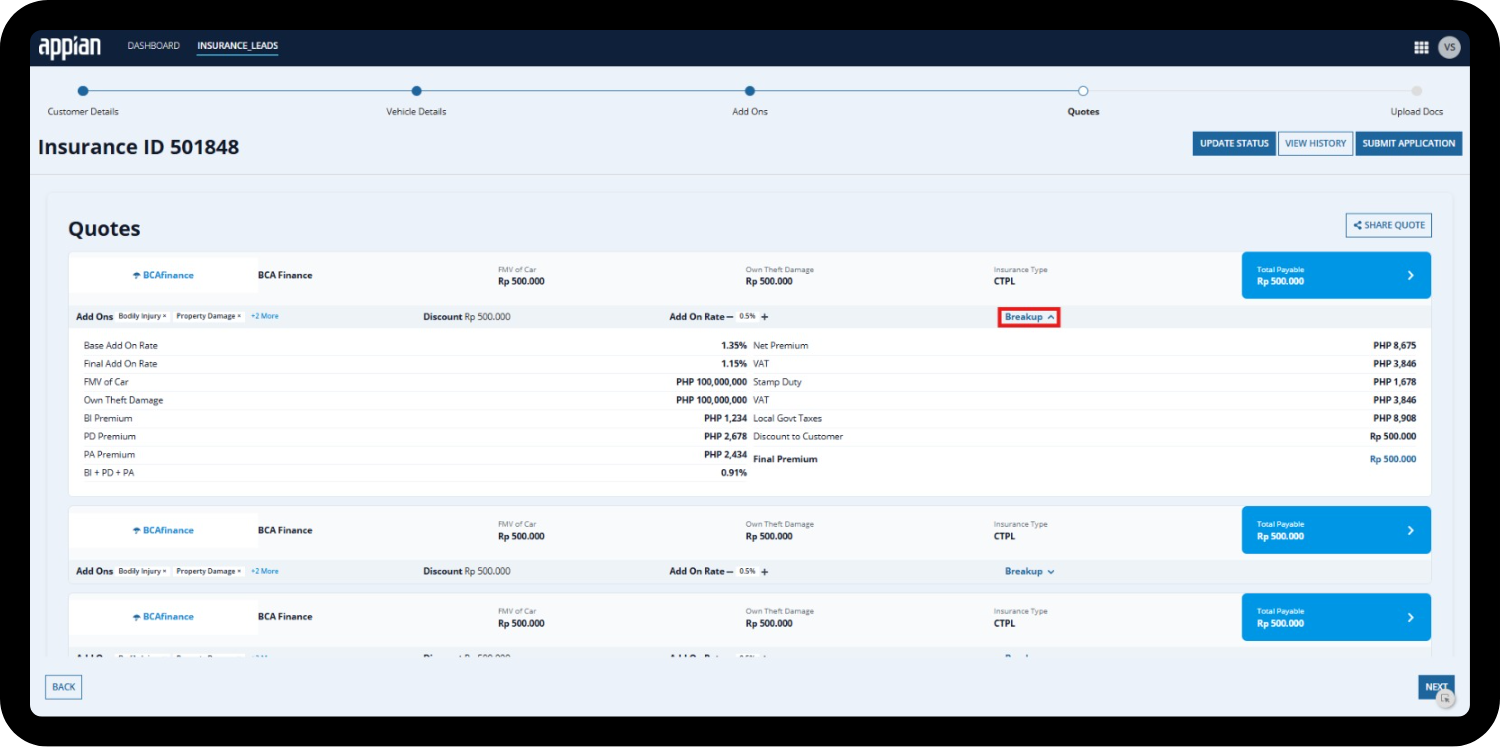Remove Bodily Injury add-on in expanded quote
The image size is (1500, 747).
point(165,316)
